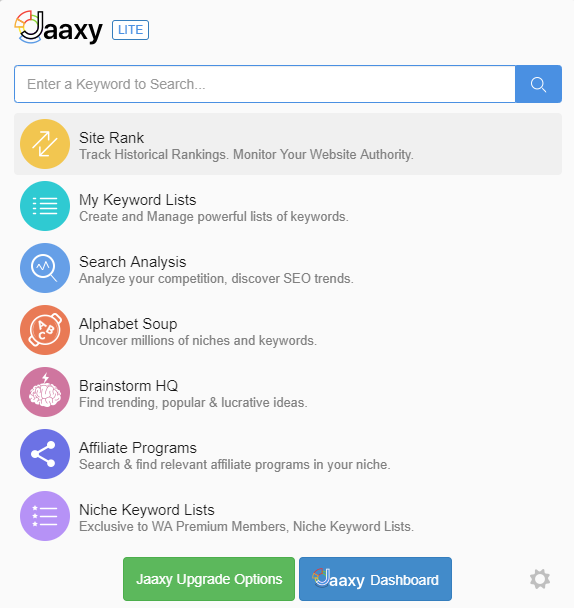Open Brainstorm HQ trending ideas description
The height and width of the screenshot is (608, 574).
pos(193,402)
